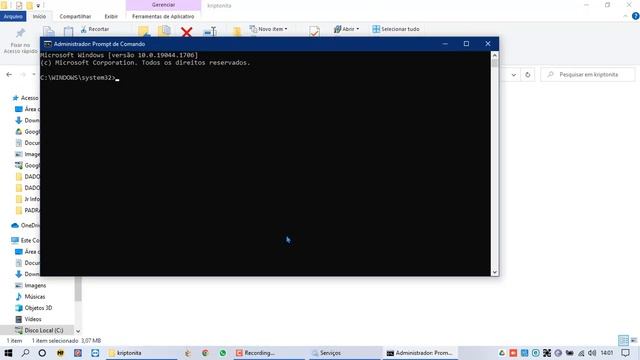
Task: Click the navigation pane scroll-down chevron
Action: click(x=78, y=331)
